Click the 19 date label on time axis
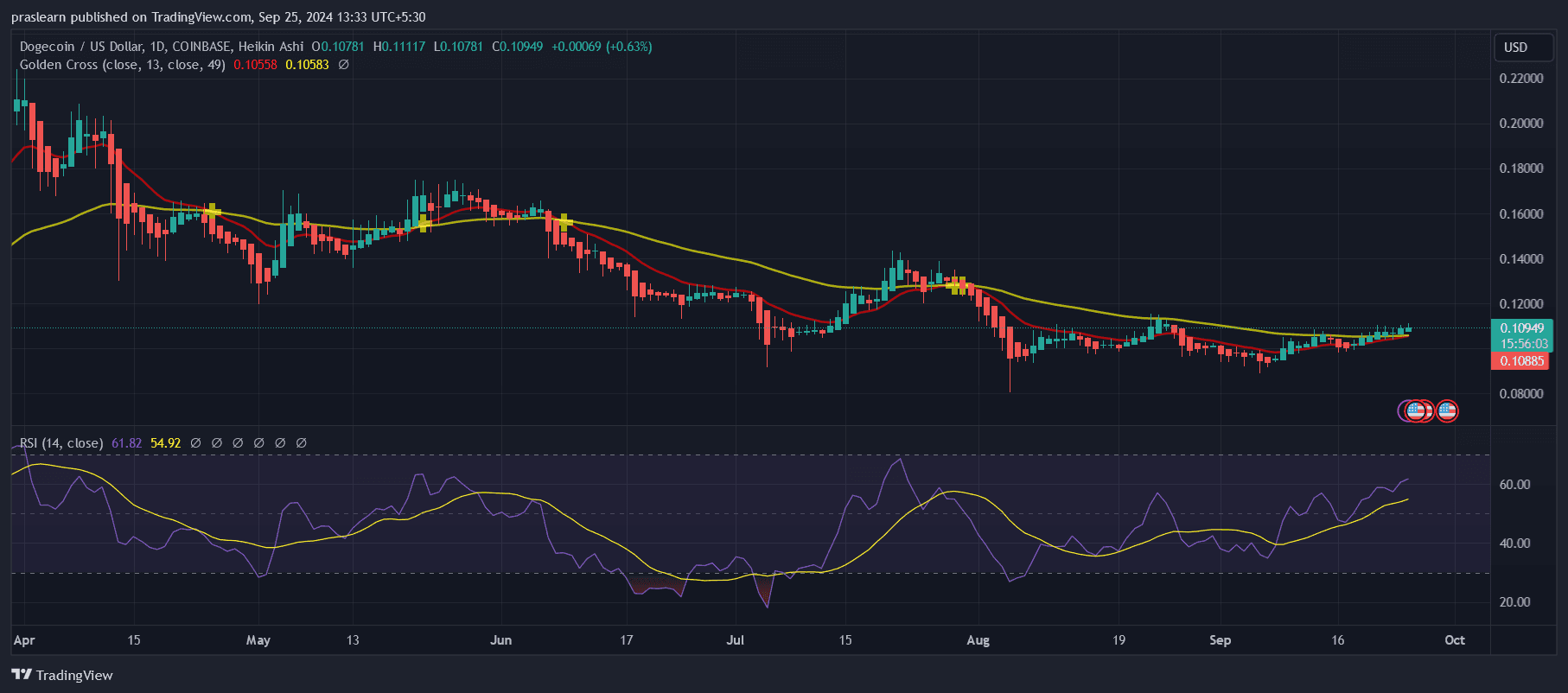The height and width of the screenshot is (693, 1568). click(1119, 640)
